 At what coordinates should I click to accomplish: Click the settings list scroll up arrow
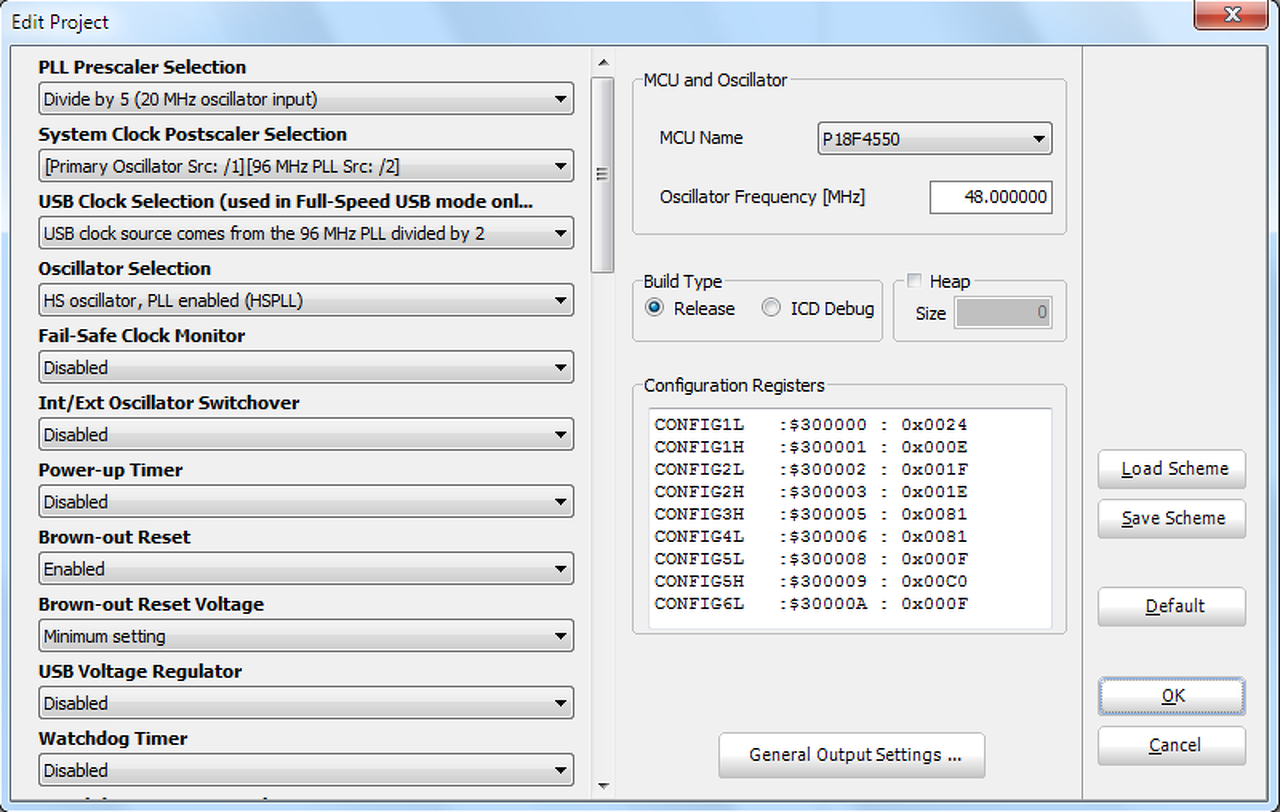602,63
